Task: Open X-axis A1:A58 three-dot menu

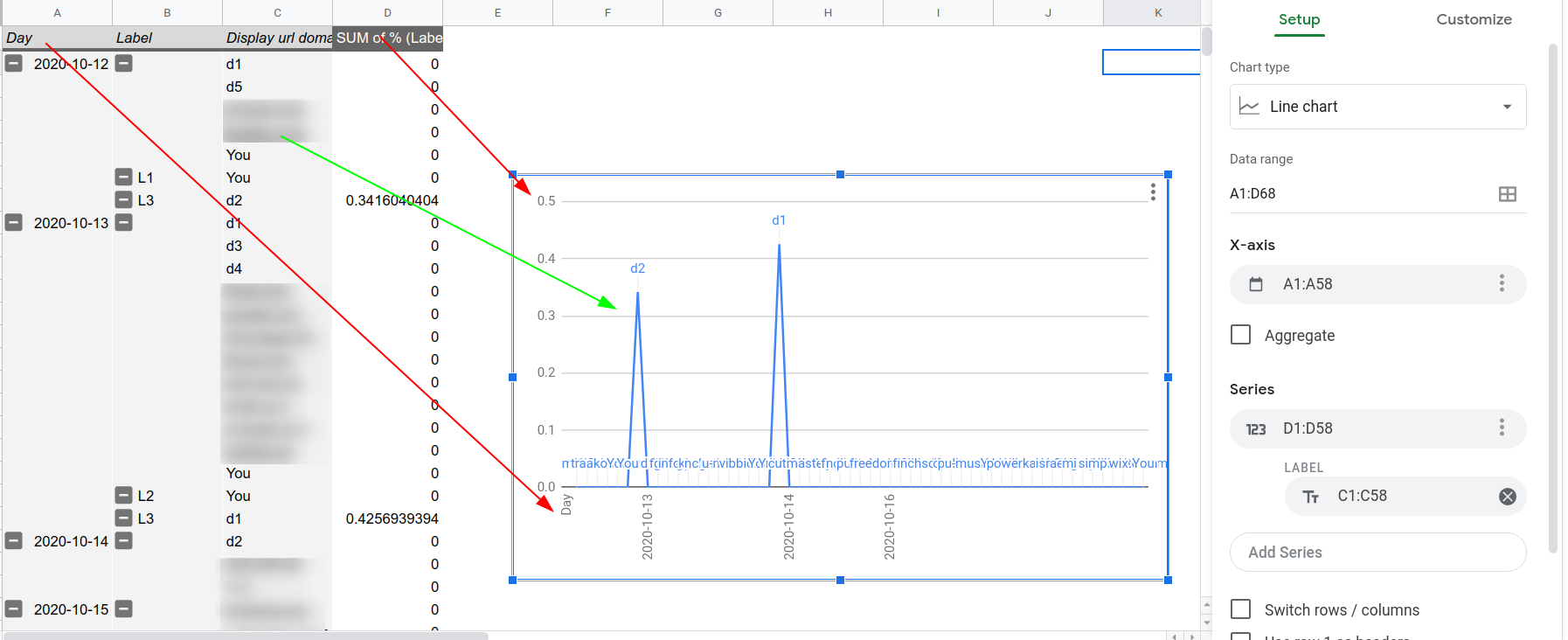Action: coord(1502,283)
